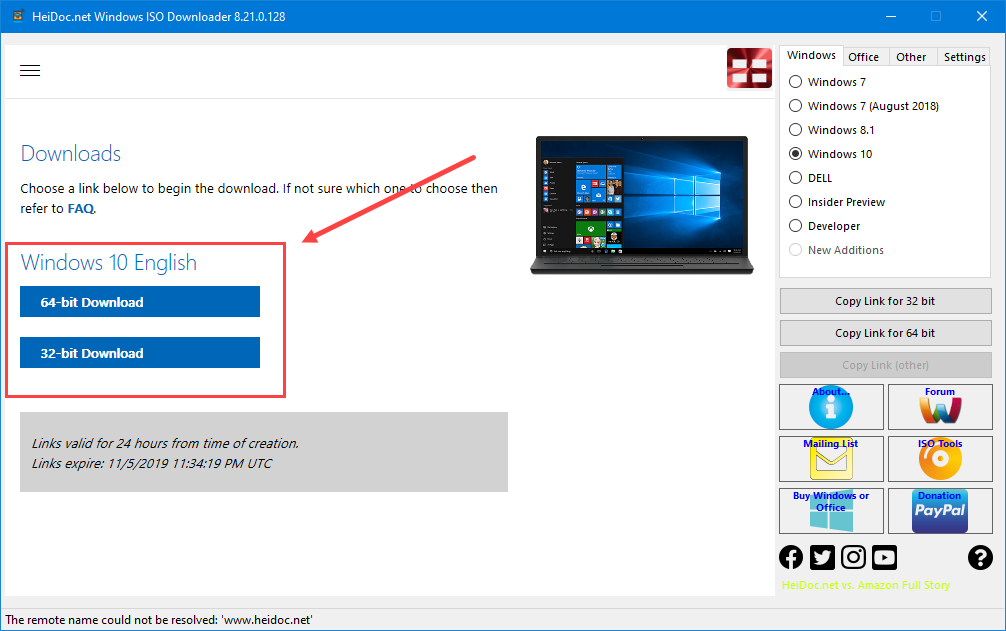Click the 64-bit Download button
Viewport: 1006px width, 631px height.
click(140, 302)
